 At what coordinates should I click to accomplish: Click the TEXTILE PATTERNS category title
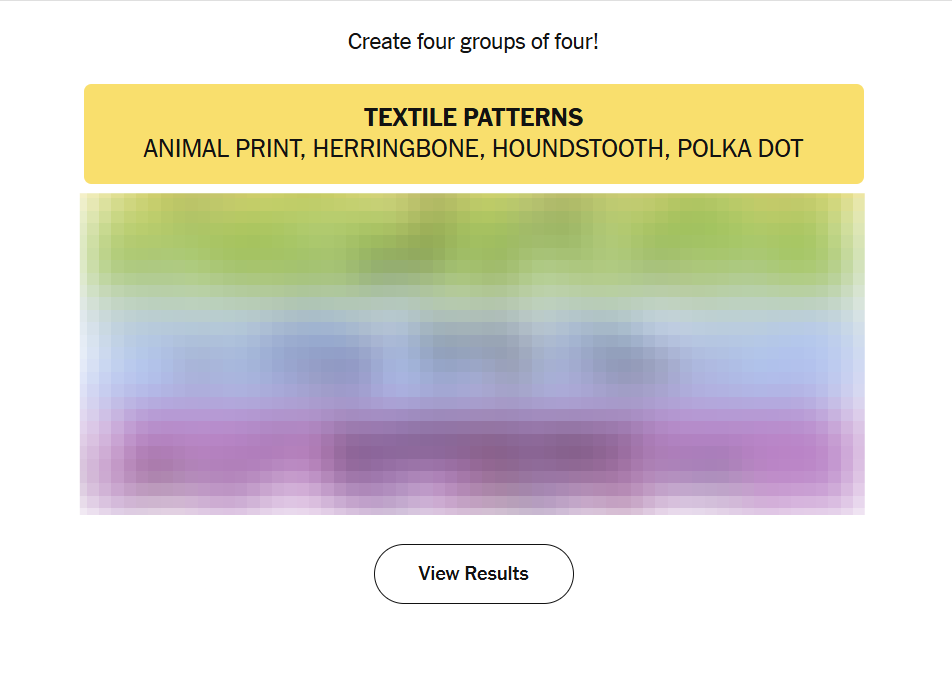(473, 117)
